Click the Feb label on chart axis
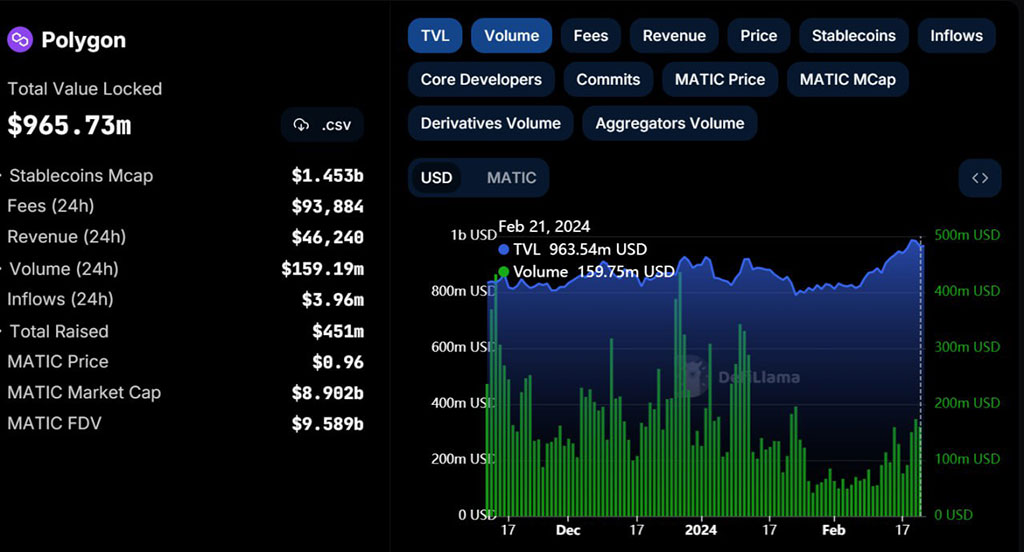Screen dimensions: 1024x552 coord(833,530)
